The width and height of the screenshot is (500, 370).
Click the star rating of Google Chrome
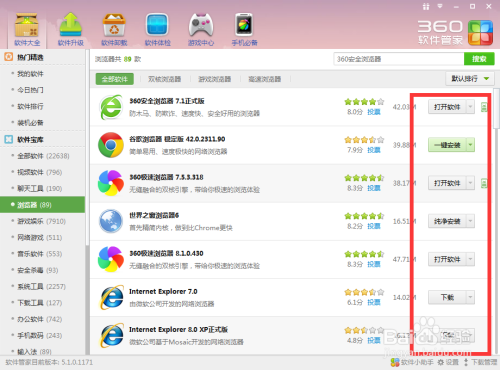tap(364, 140)
